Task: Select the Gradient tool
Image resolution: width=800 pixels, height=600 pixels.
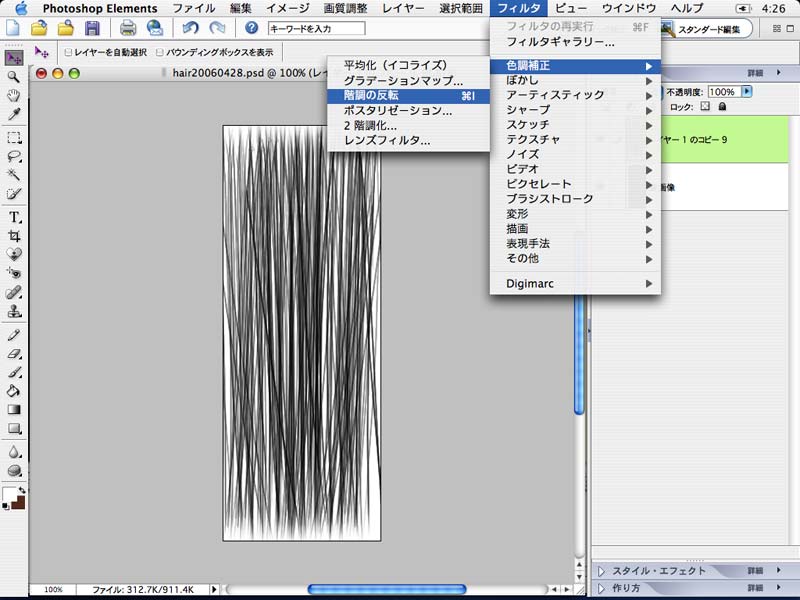Action: (14, 409)
